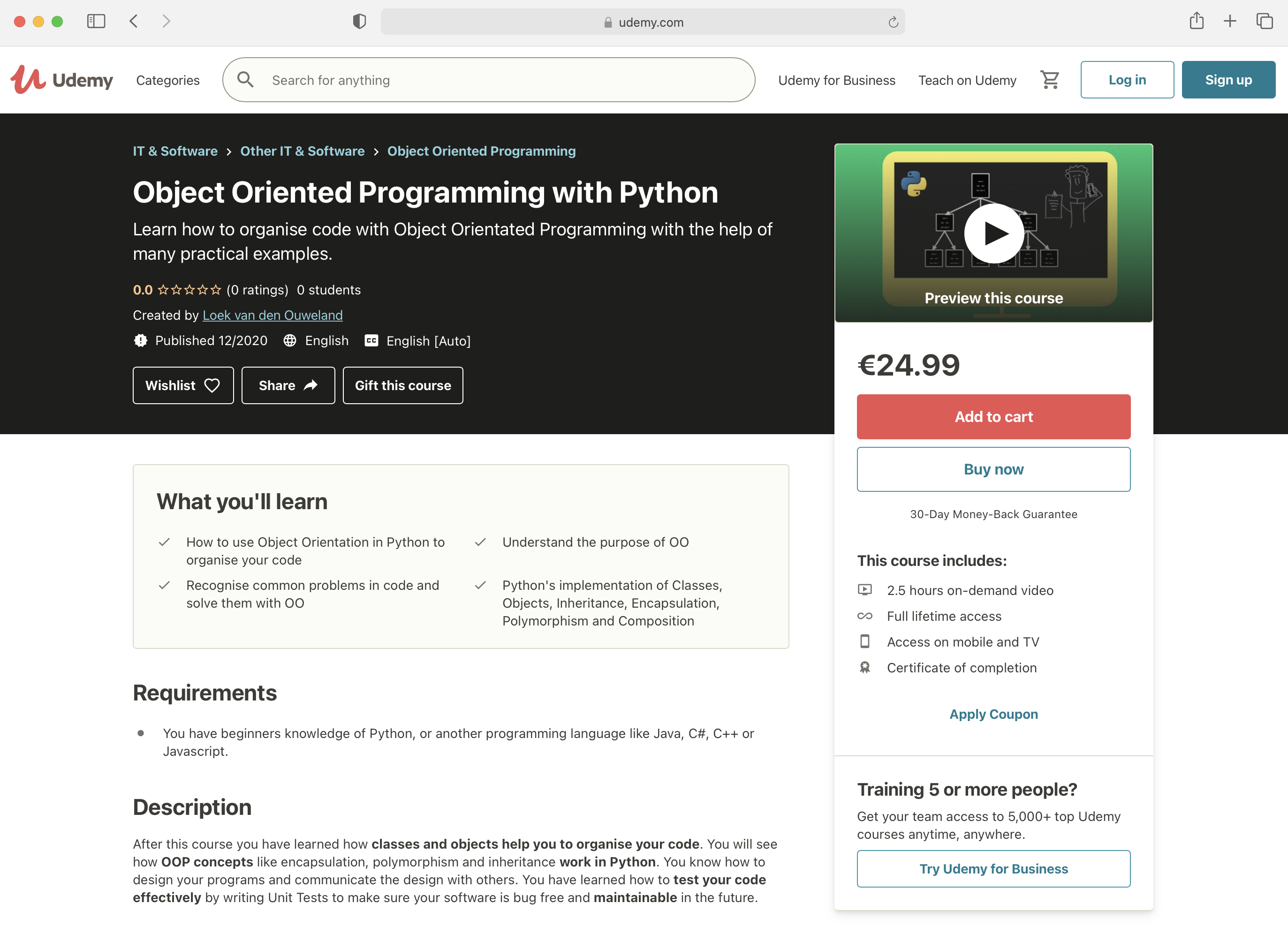Click the course title heading

[425, 192]
